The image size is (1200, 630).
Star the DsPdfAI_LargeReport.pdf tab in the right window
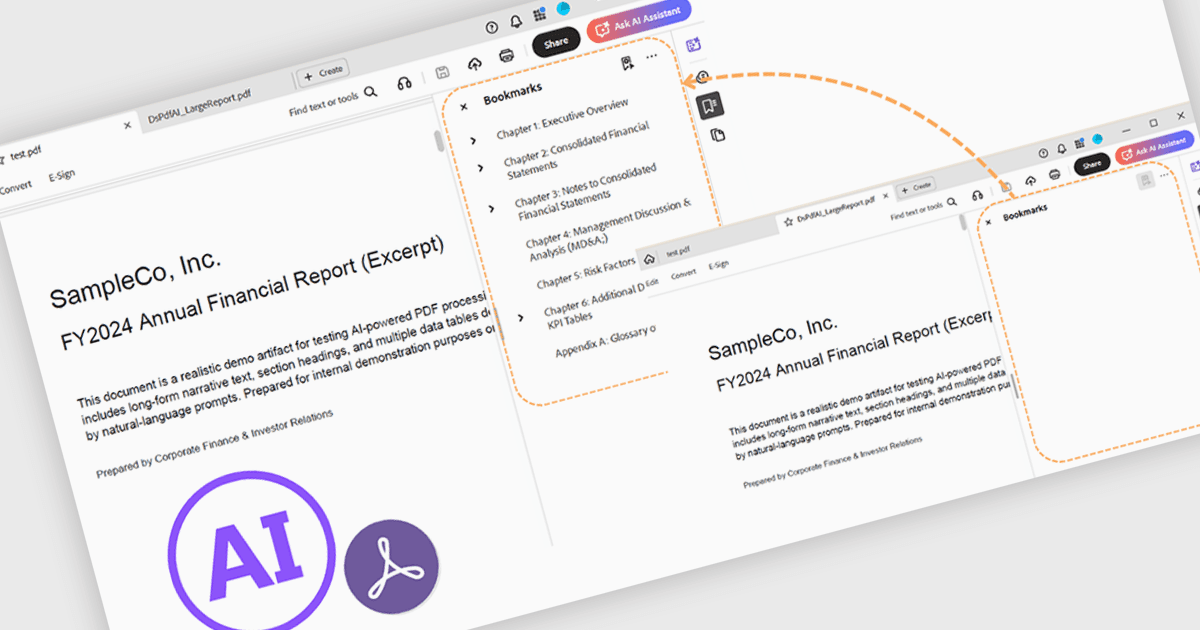point(788,222)
